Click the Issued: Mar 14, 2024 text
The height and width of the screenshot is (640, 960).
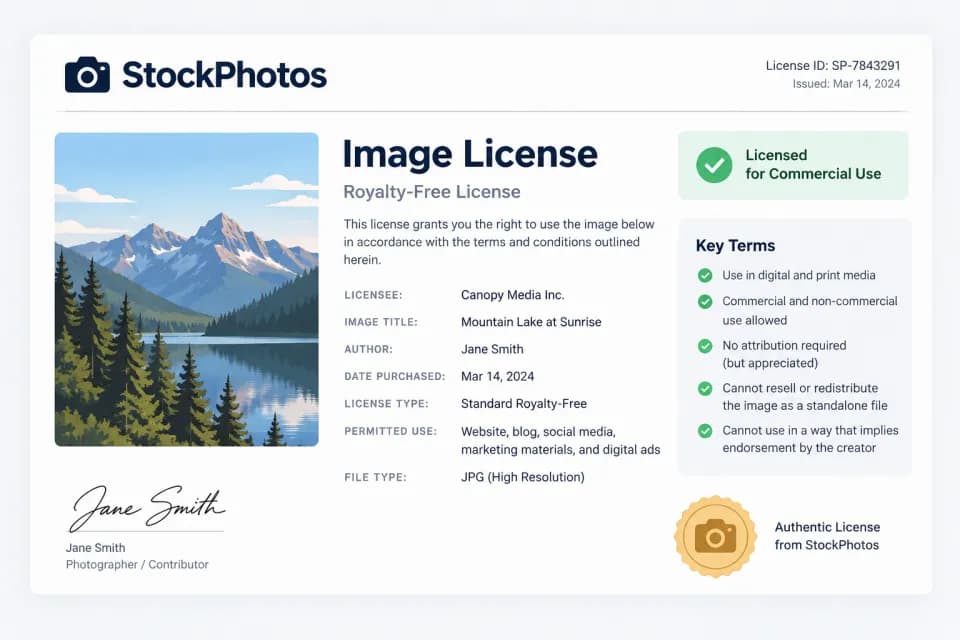pos(846,84)
